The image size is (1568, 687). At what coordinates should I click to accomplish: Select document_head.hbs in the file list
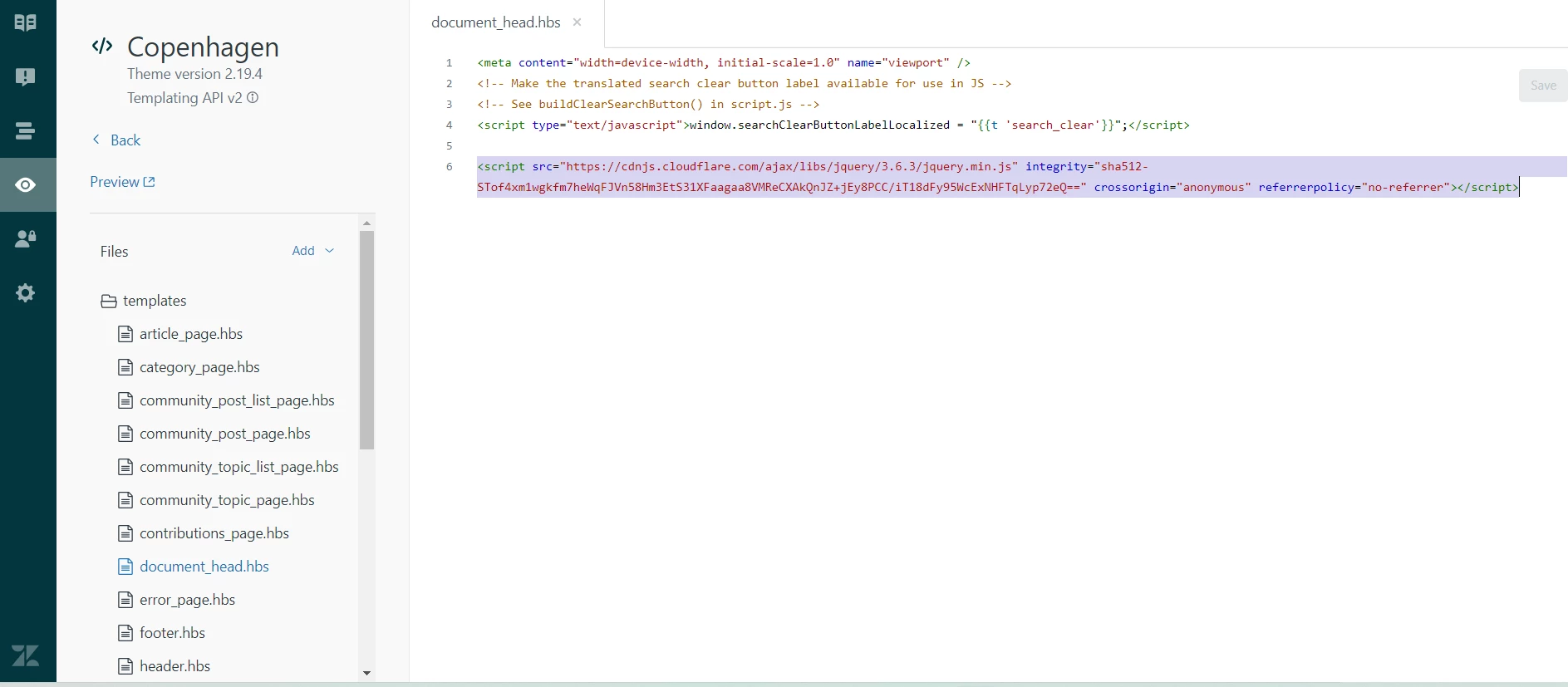tap(204, 567)
